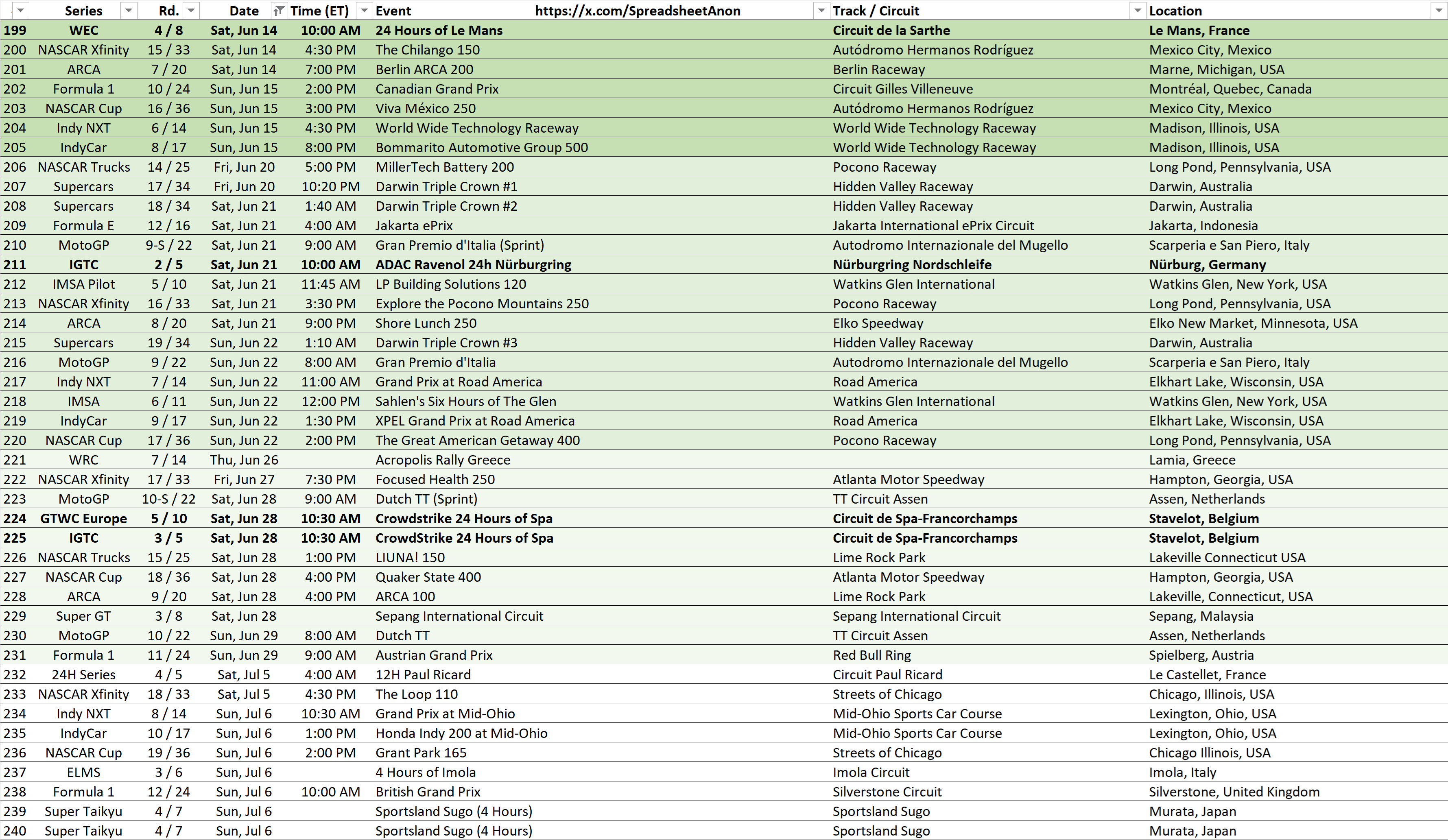The width and height of the screenshot is (1448, 840).
Task: Select the 'Elko Speedway' cell
Action: [878, 323]
